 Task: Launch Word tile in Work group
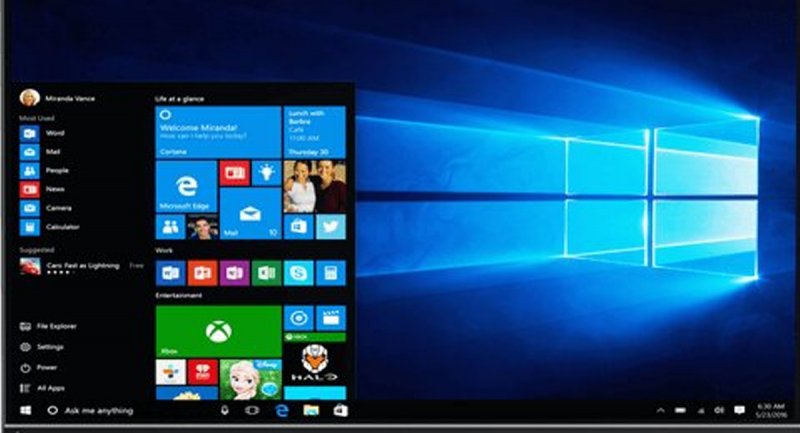click(170, 273)
